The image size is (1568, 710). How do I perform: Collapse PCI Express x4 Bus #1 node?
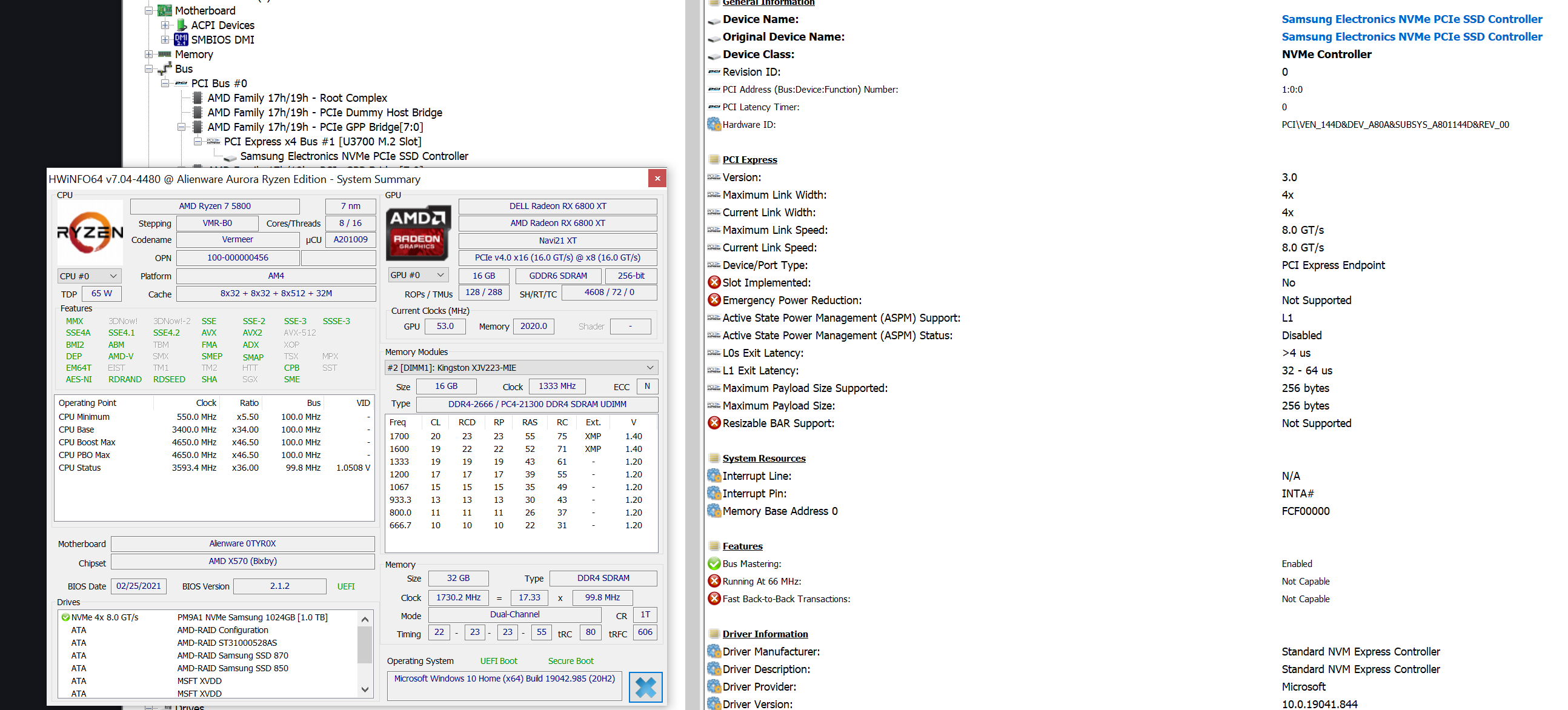pyautogui.click(x=198, y=142)
